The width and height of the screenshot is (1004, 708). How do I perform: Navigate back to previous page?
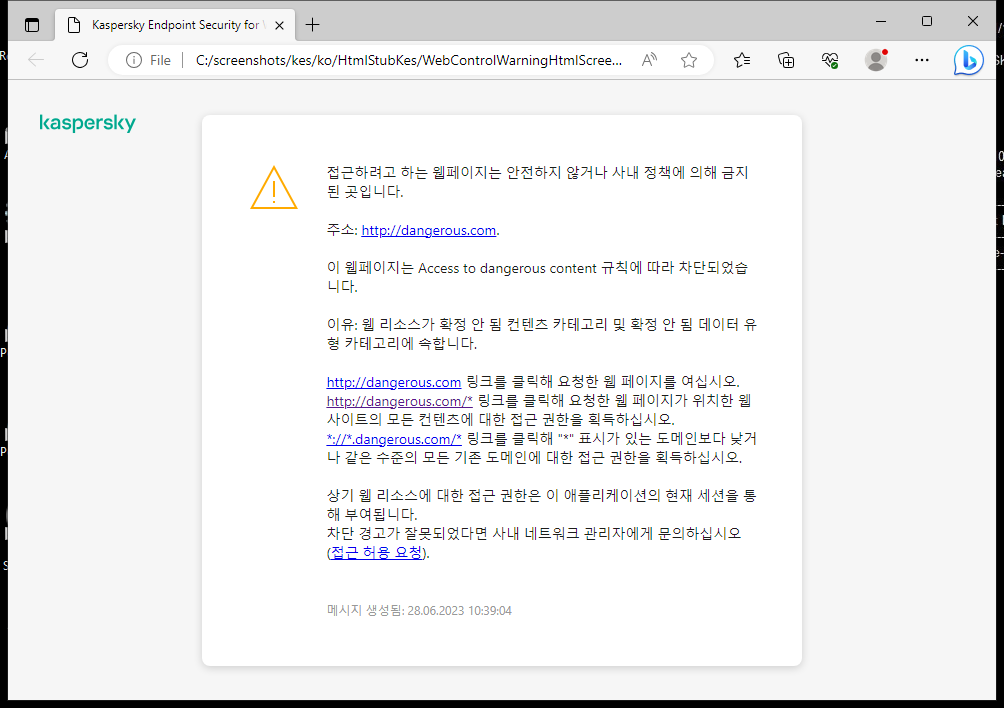pyautogui.click(x=36, y=60)
